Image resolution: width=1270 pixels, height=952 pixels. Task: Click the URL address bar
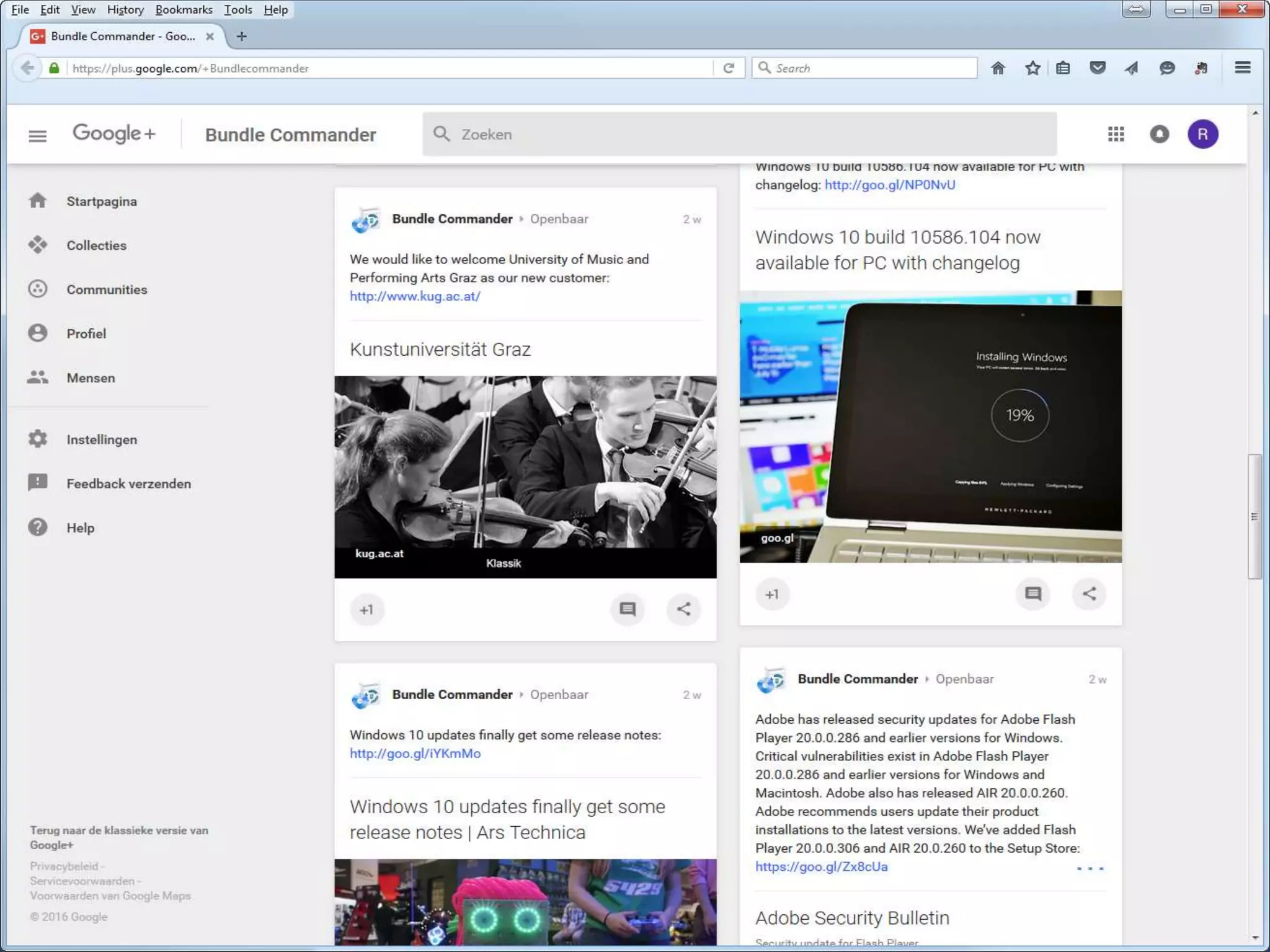tap(392, 68)
